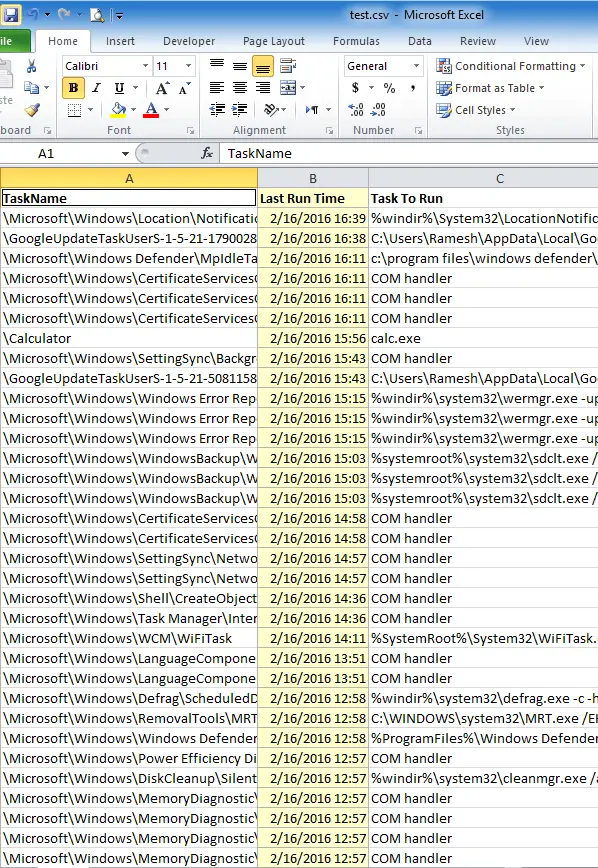Toggle Underline formatting
The height and width of the screenshot is (868, 598).
click(119, 88)
